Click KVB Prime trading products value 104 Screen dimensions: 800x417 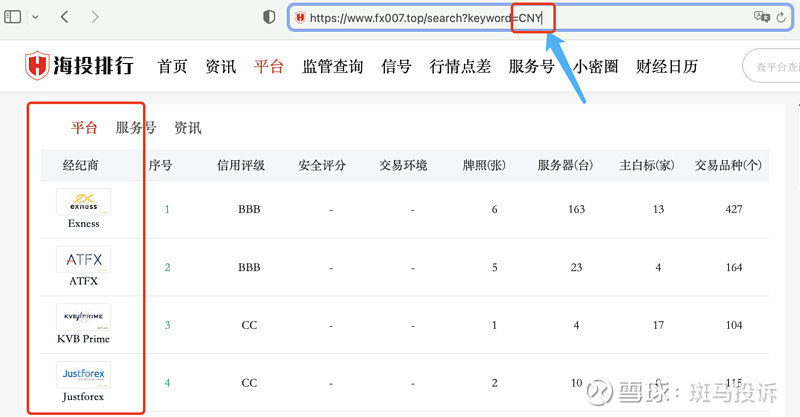pyautogui.click(x=734, y=325)
